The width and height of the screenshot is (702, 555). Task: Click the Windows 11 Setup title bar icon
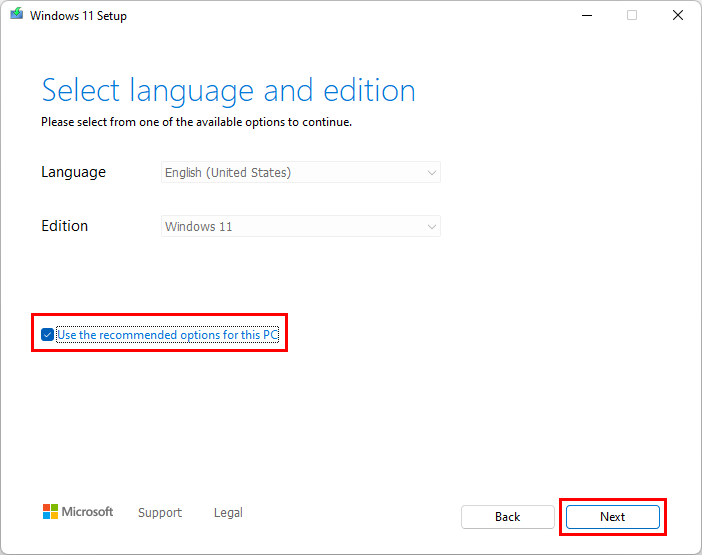click(16, 16)
